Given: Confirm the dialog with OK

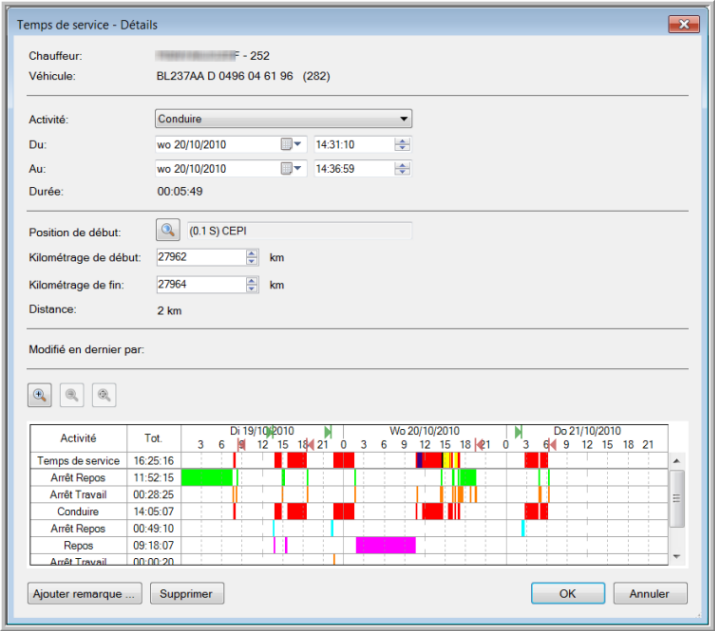Looking at the screenshot, I should point(567,593).
